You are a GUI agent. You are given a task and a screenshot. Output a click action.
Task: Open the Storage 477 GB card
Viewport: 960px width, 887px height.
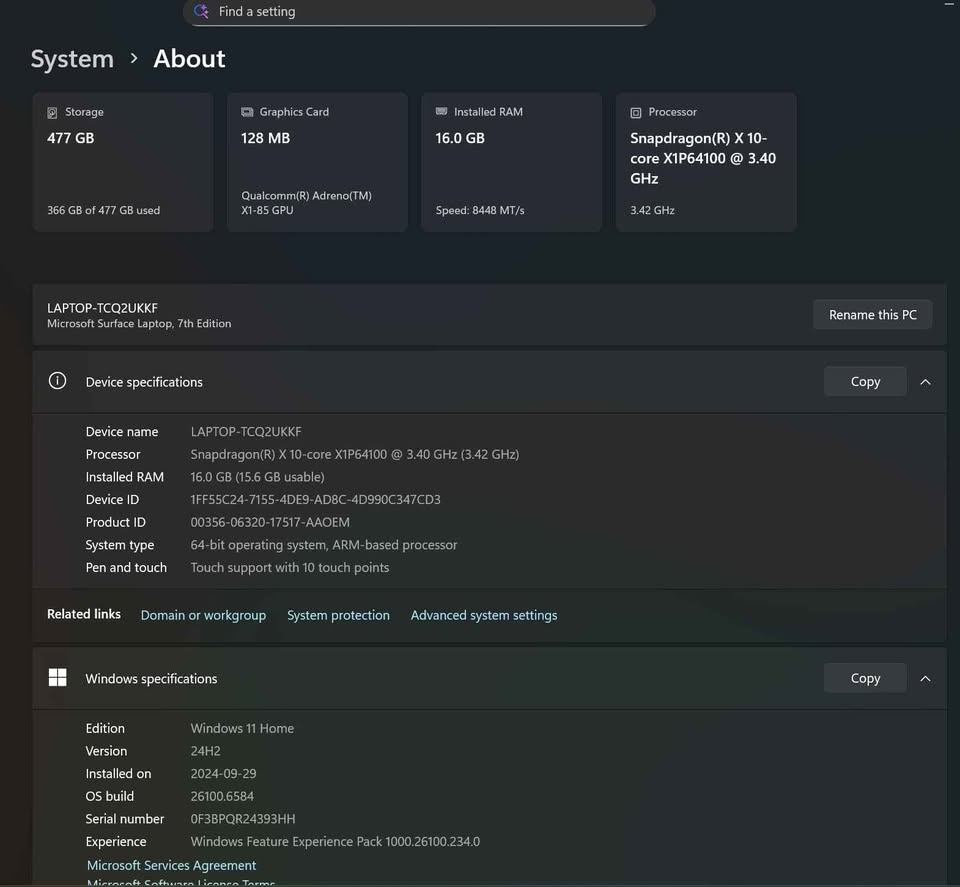[123, 162]
